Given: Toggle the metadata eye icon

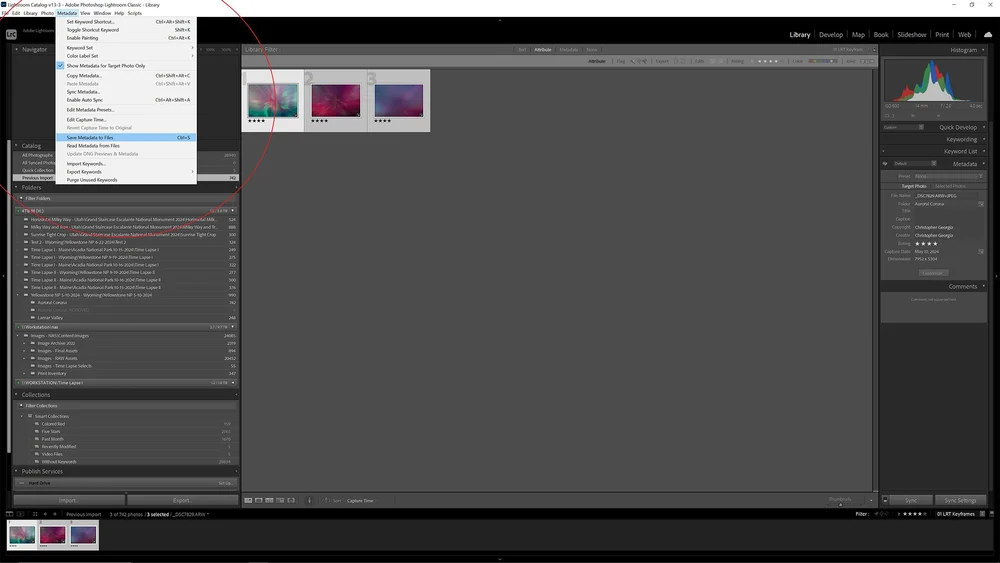Looking at the screenshot, I should click(885, 164).
